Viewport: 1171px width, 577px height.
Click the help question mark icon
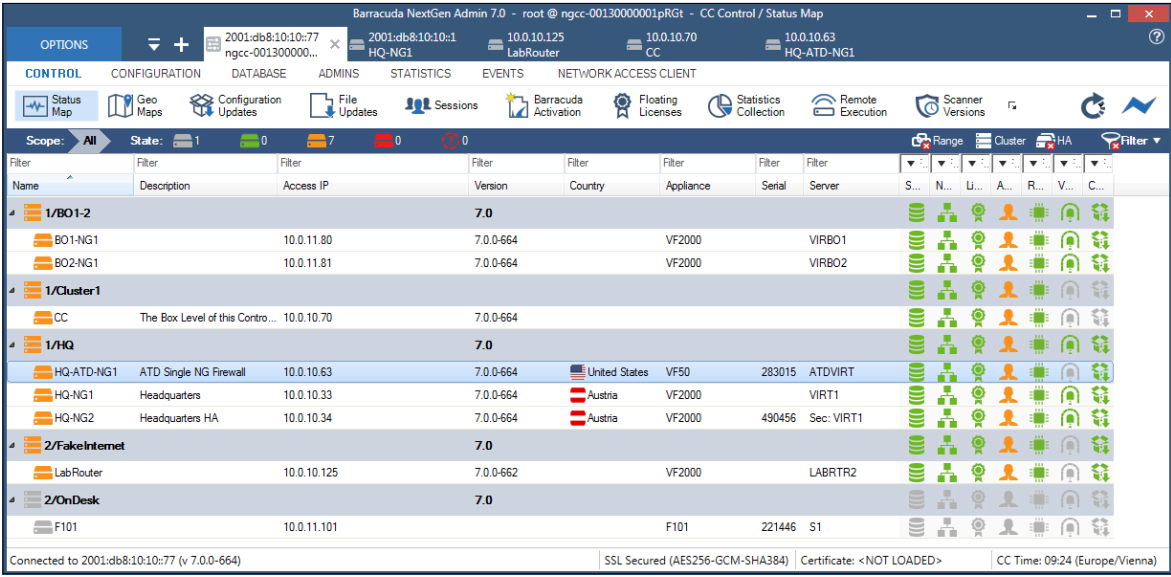point(1155,37)
